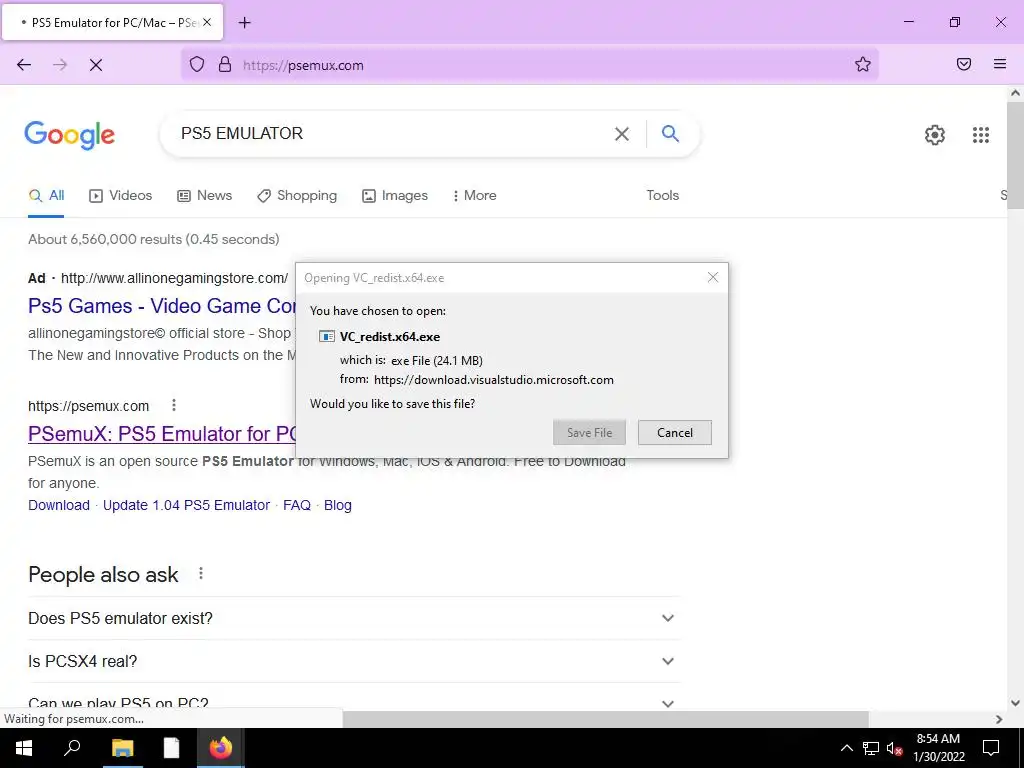Close the PS5 Emulator browser tab
This screenshot has width=1024, height=768.
[x=207, y=22]
